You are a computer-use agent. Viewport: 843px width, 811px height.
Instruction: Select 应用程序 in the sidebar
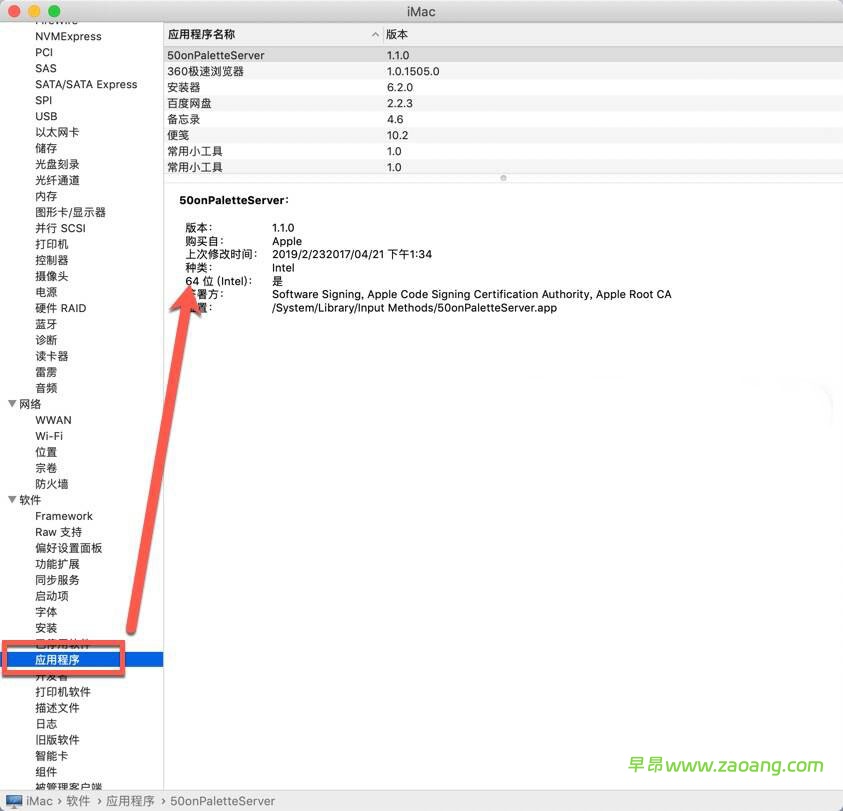[x=57, y=660]
